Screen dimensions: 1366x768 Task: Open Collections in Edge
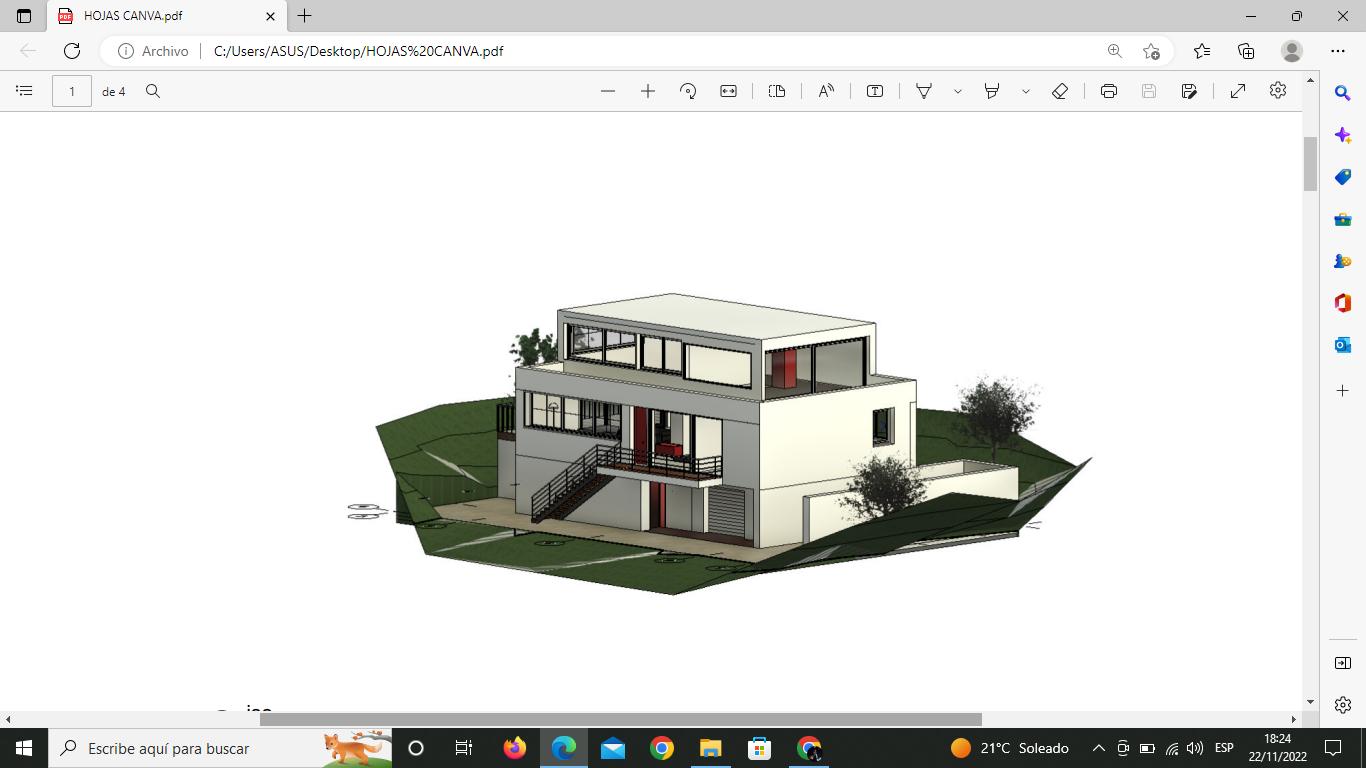[1246, 51]
